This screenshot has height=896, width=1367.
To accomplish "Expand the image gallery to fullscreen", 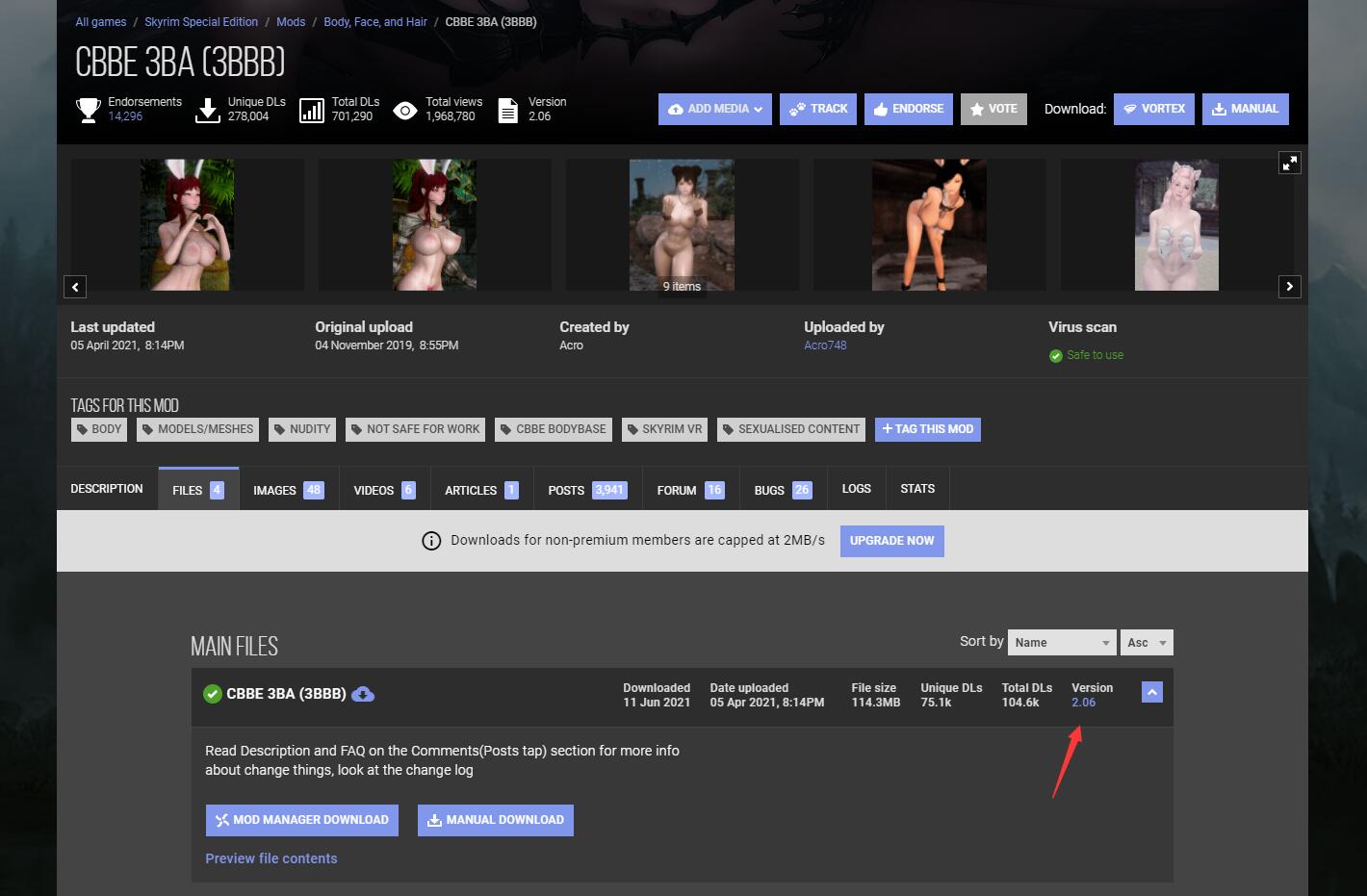I will pos(1290,163).
